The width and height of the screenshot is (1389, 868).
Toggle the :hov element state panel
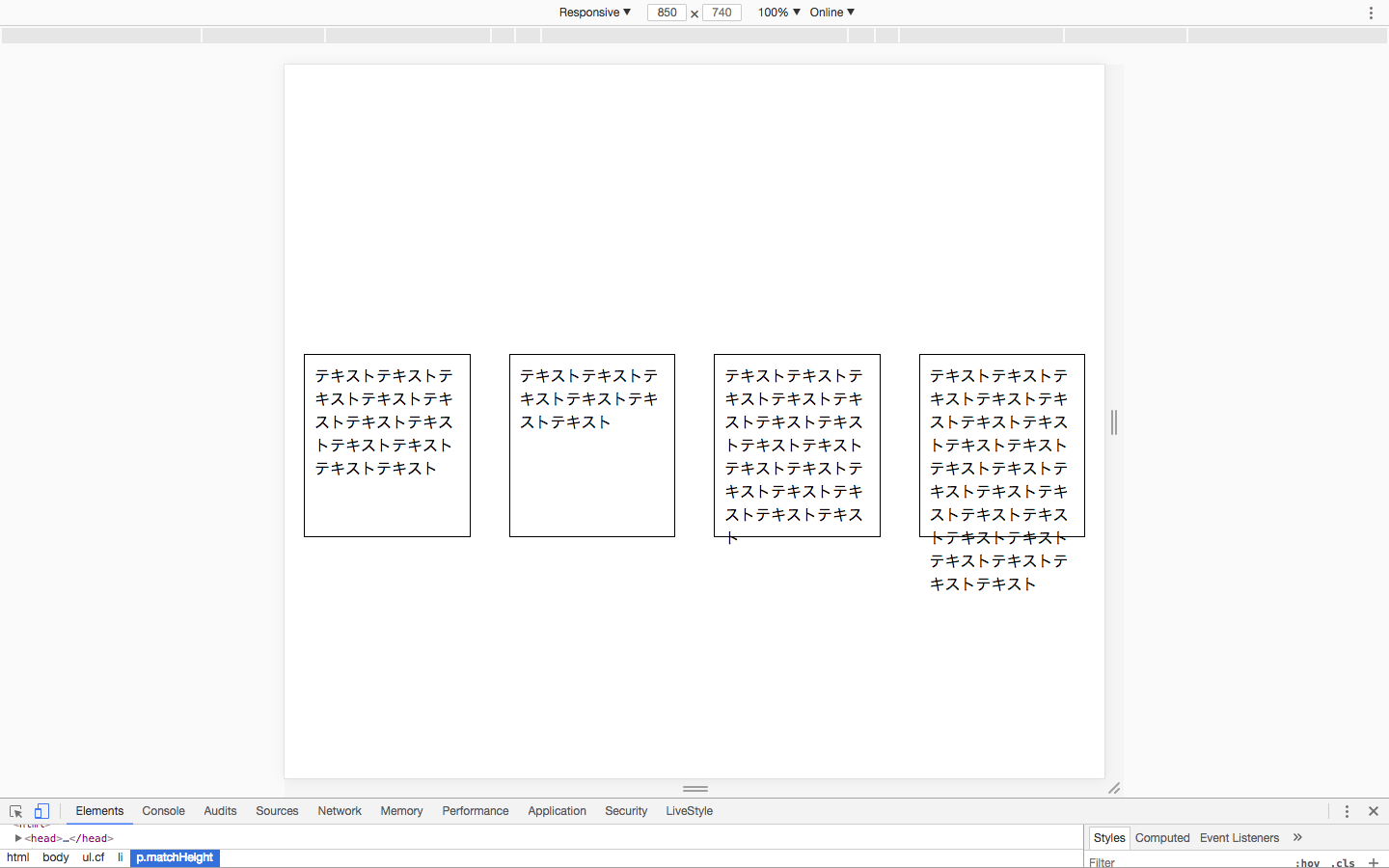point(1307,863)
